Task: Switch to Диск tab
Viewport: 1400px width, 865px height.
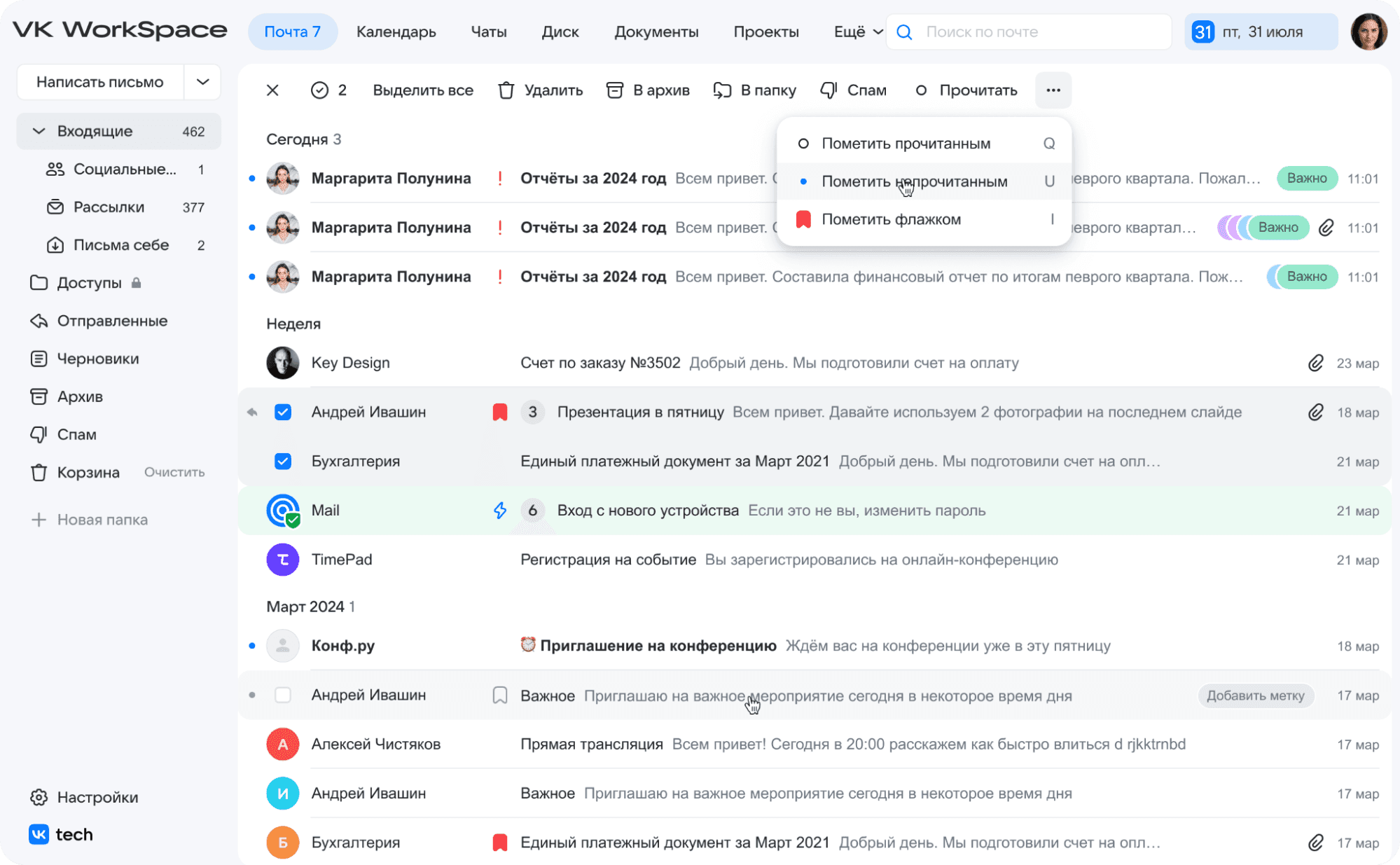Action: tap(560, 32)
